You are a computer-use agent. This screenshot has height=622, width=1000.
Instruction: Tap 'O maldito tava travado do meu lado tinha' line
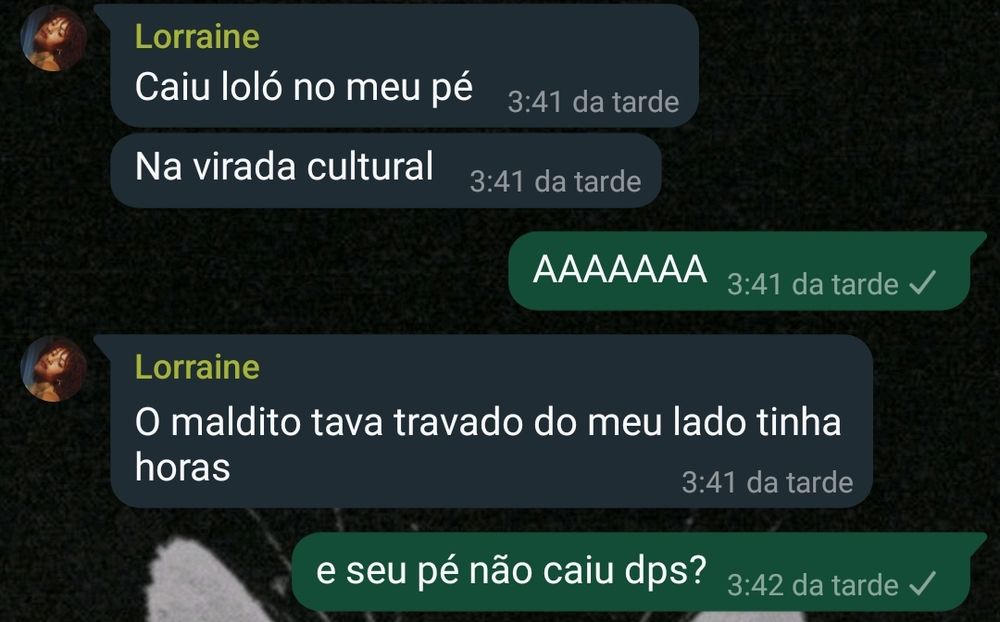[x=488, y=422]
